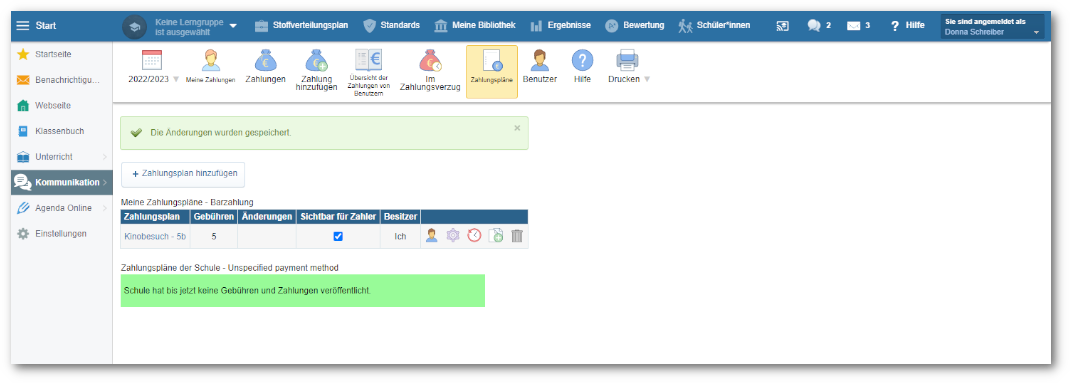The image size is (1070, 383).
Task: Expand the Drucken dropdown arrow
Action: point(647,79)
